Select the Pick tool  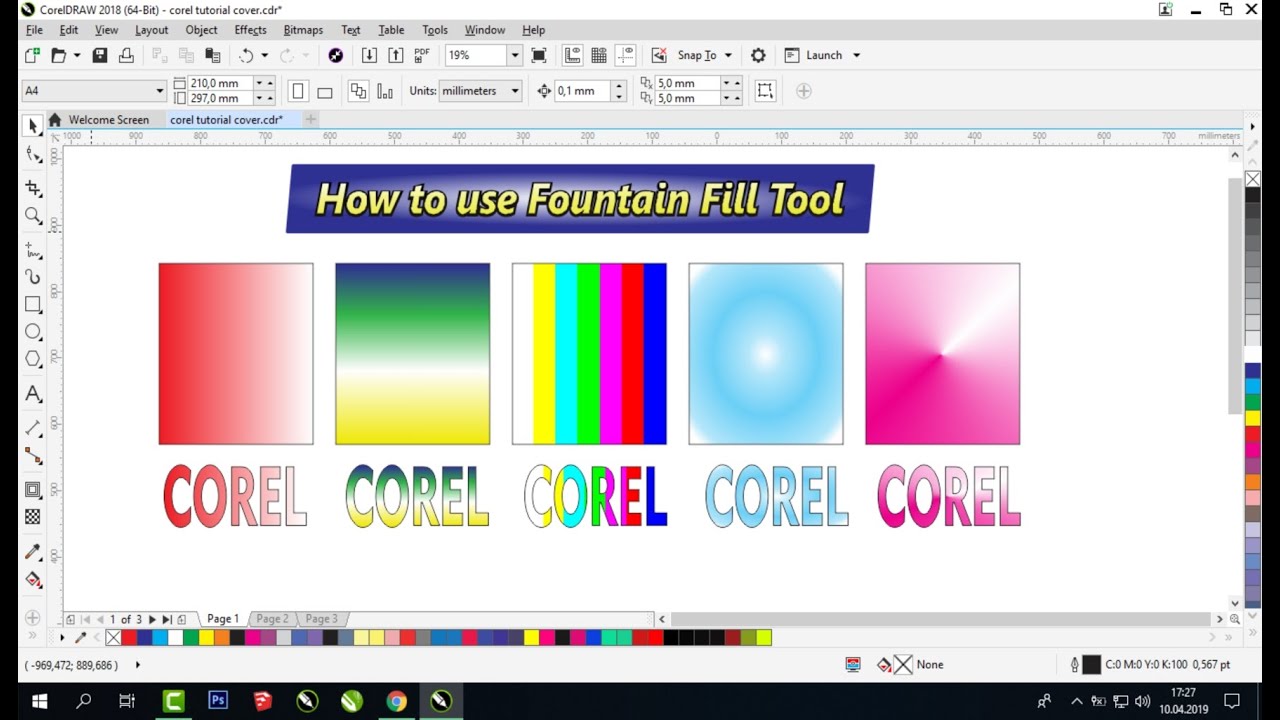pyautogui.click(x=32, y=126)
